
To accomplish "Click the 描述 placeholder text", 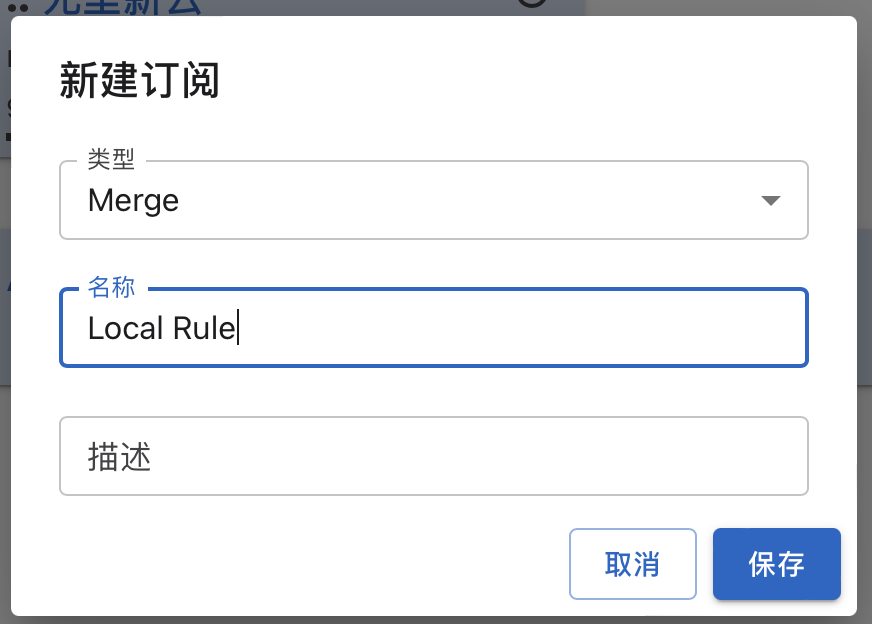I will (120, 457).
